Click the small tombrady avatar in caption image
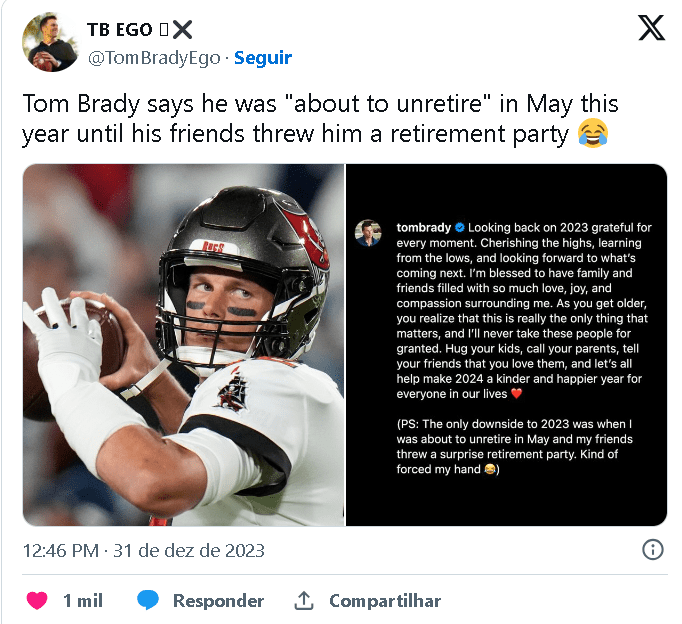The height and width of the screenshot is (624, 682). click(x=368, y=232)
